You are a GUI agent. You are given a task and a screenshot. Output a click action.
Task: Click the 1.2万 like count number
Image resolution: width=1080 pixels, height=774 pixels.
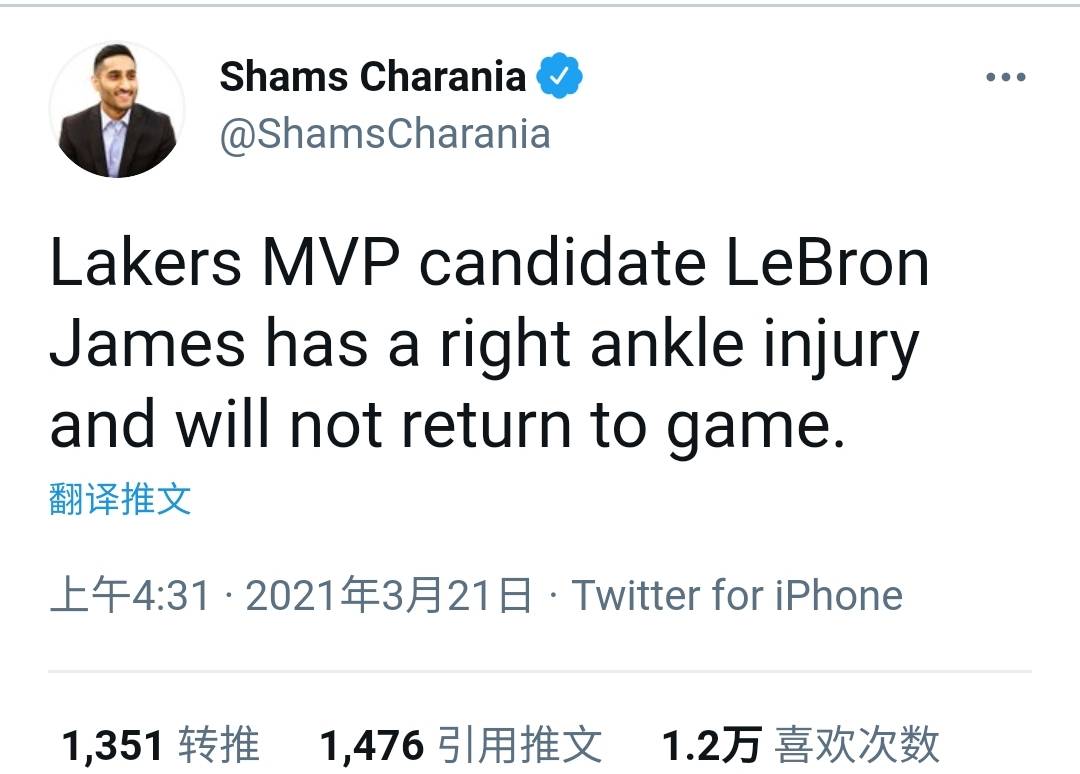pos(712,746)
